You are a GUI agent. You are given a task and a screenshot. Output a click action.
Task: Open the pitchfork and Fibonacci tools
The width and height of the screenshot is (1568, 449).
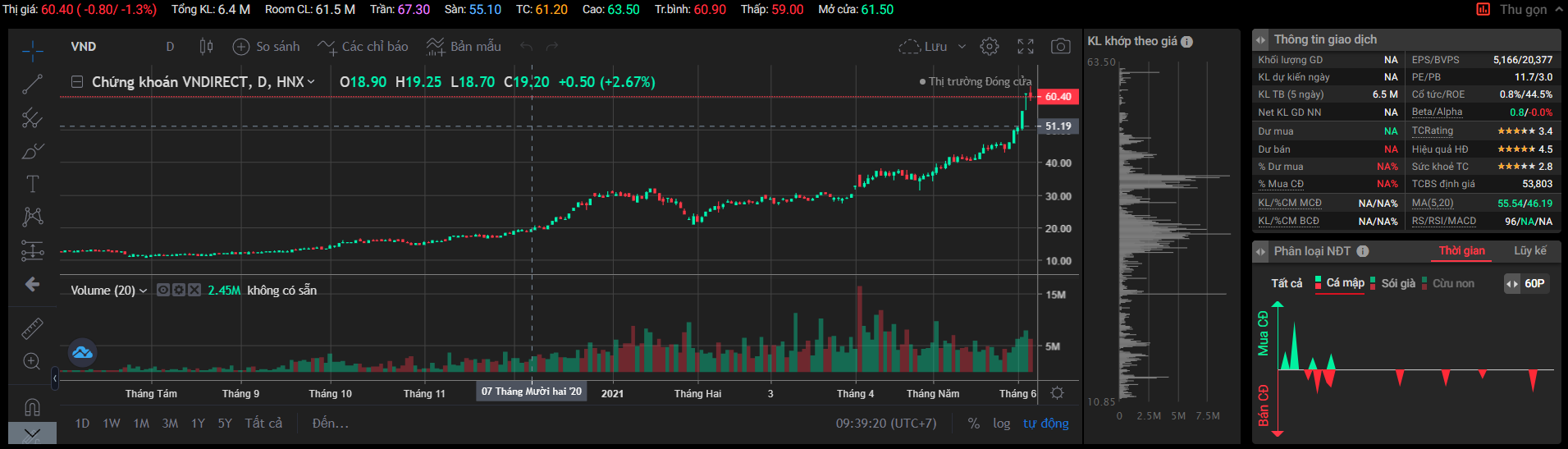pyautogui.click(x=32, y=118)
